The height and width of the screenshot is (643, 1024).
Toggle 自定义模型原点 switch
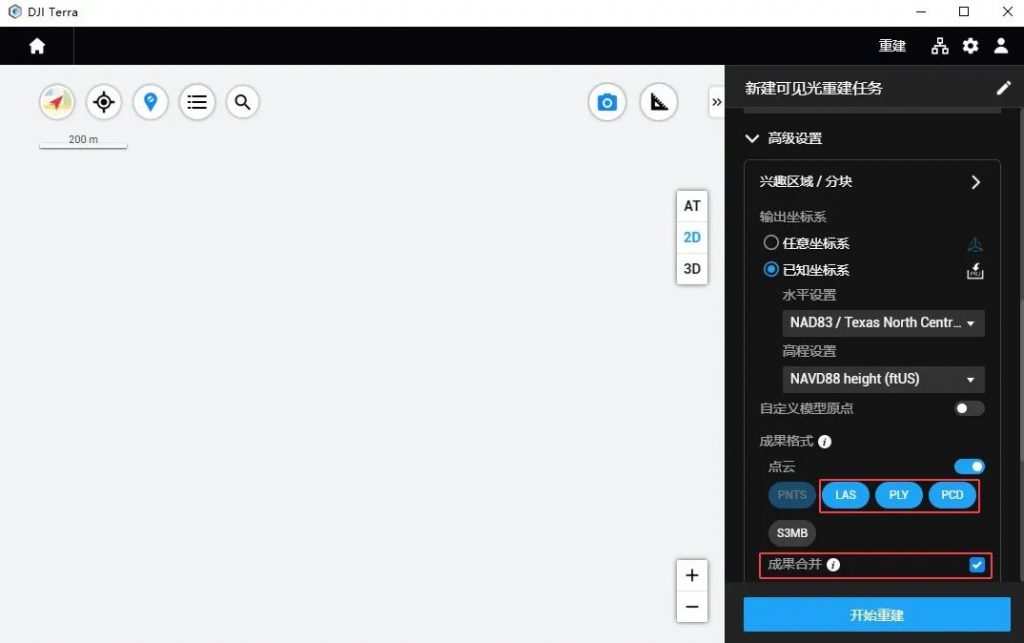click(x=969, y=409)
